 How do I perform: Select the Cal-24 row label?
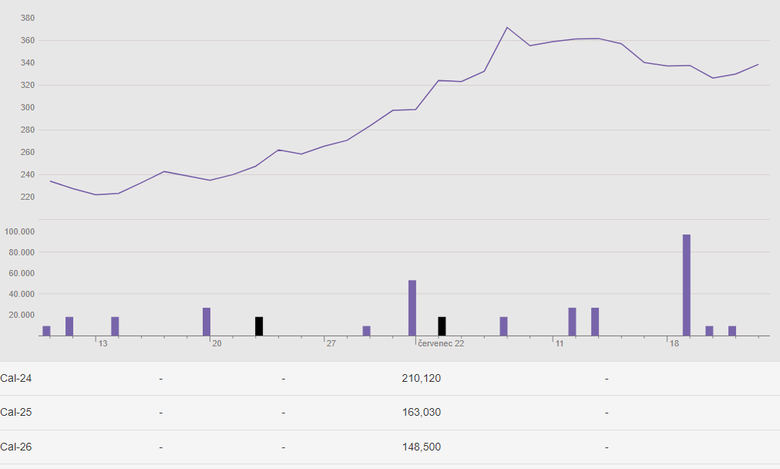click(16, 378)
